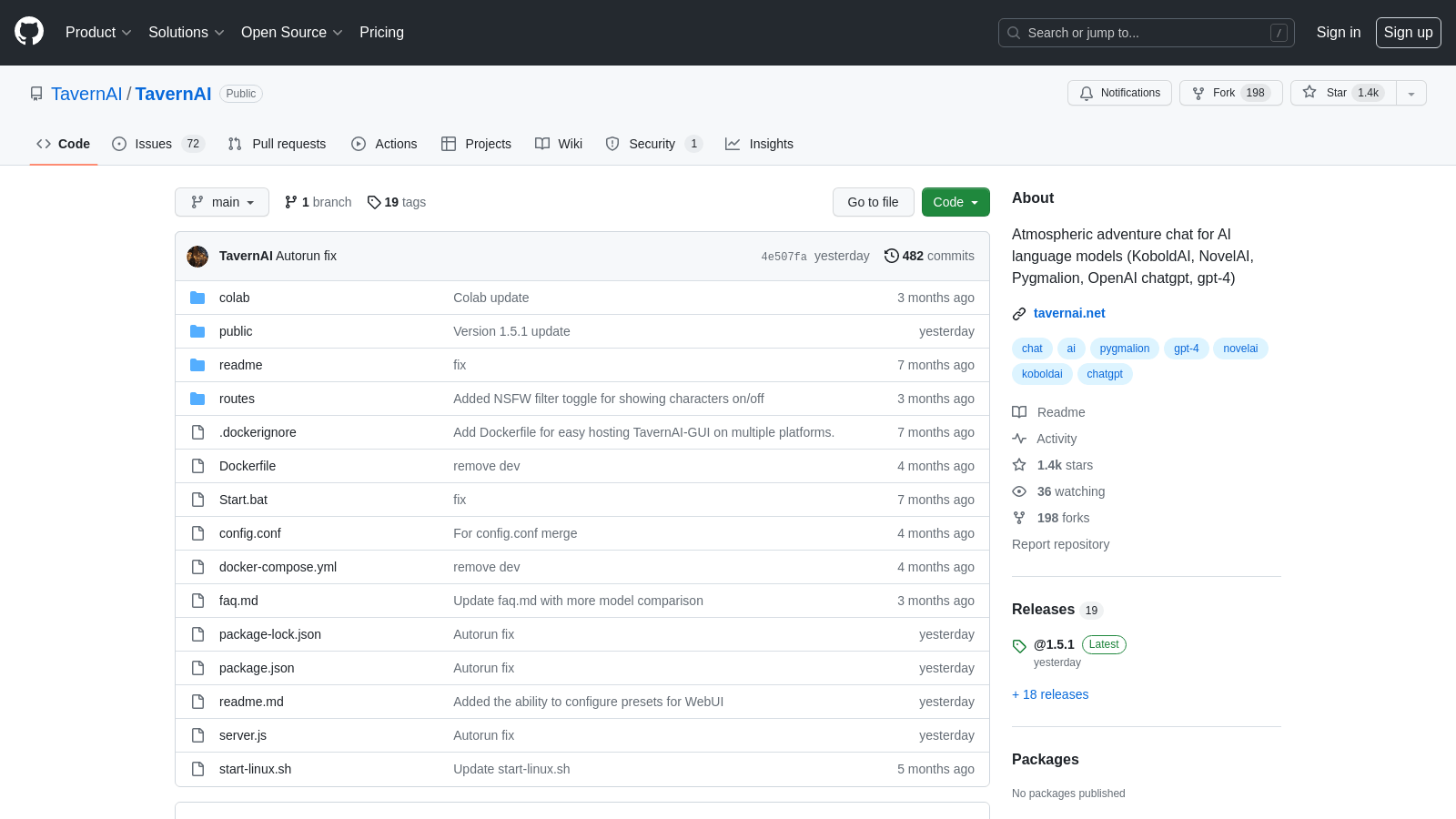Open the Security tab
The width and height of the screenshot is (1456, 819).
[654, 144]
